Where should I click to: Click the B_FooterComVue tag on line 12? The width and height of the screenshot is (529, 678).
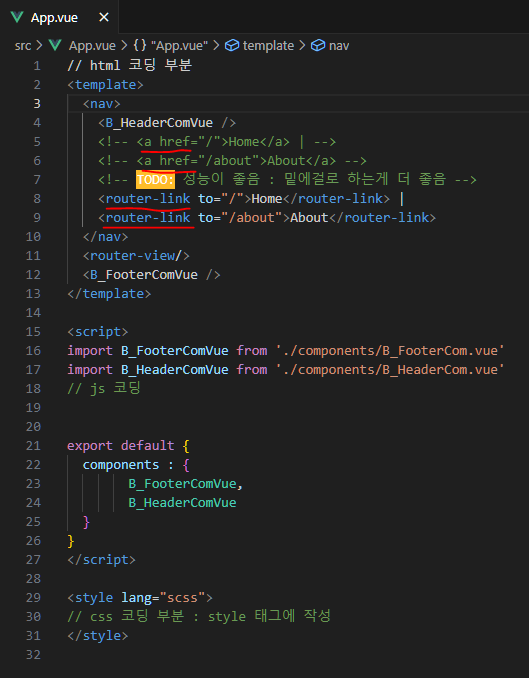tap(151, 275)
